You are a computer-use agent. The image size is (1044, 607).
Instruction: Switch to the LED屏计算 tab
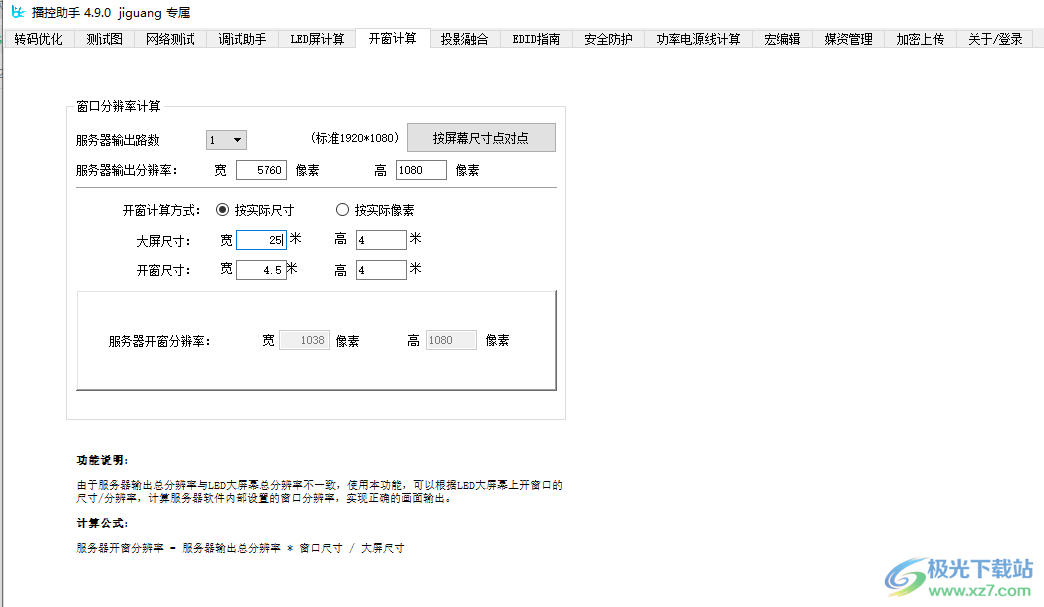316,39
